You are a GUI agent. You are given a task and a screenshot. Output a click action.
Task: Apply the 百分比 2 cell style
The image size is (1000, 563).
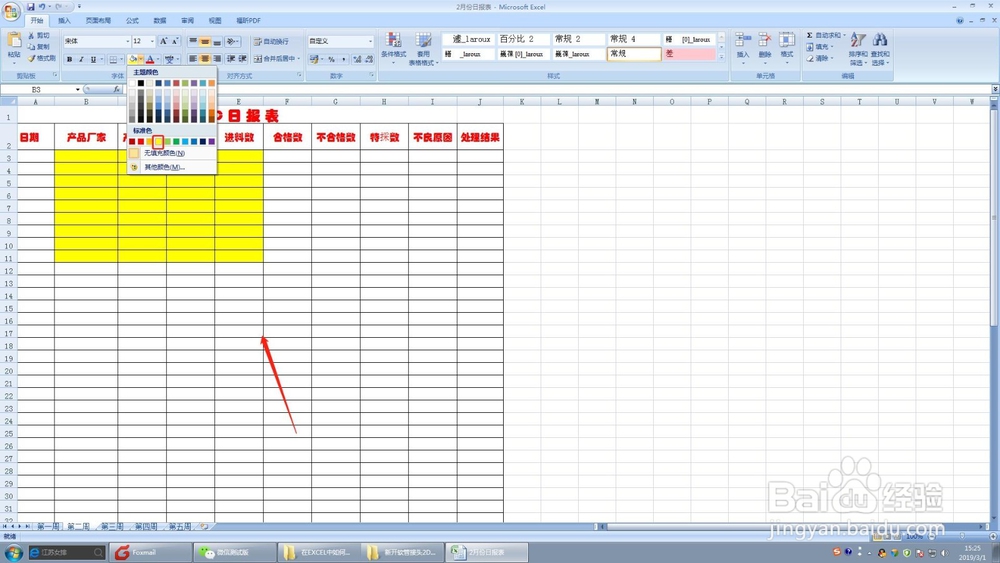click(x=524, y=39)
